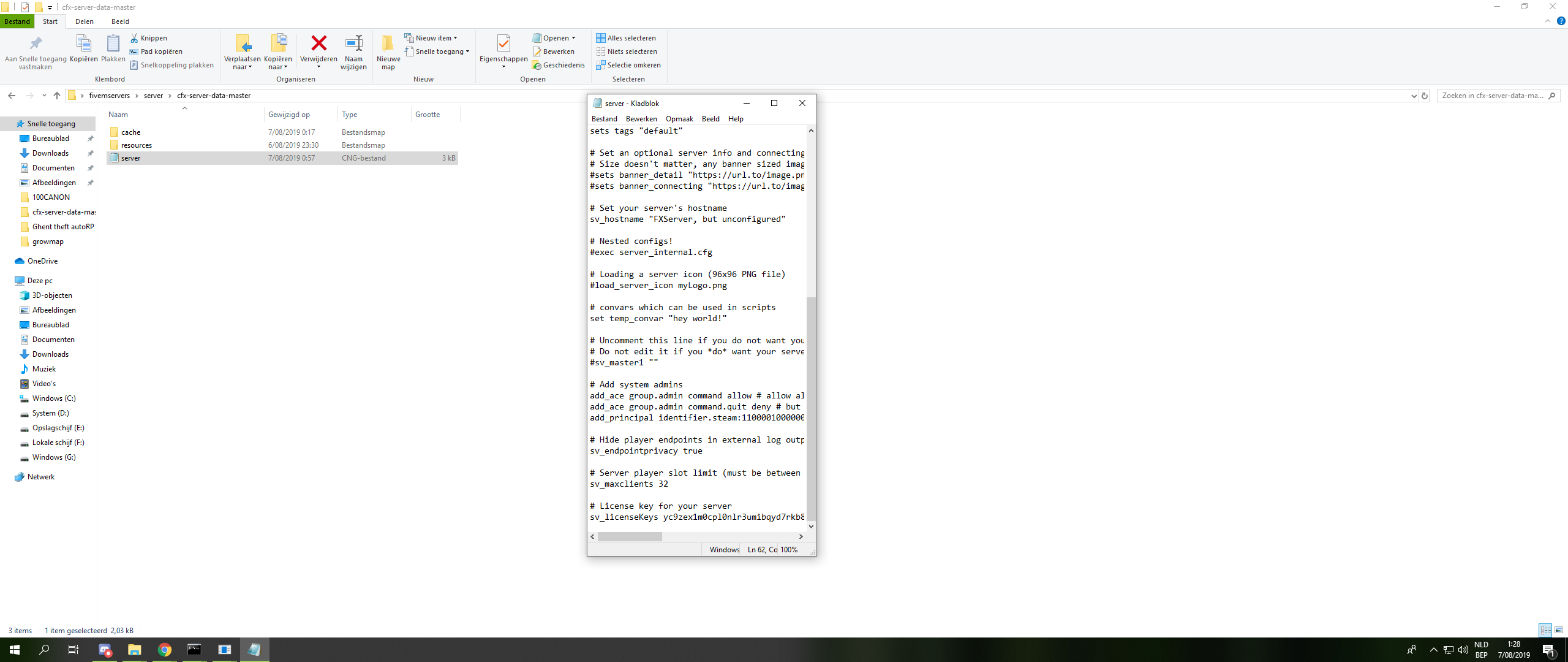Click Selectie omkeren option
1568x662 pixels.
[x=633, y=65]
